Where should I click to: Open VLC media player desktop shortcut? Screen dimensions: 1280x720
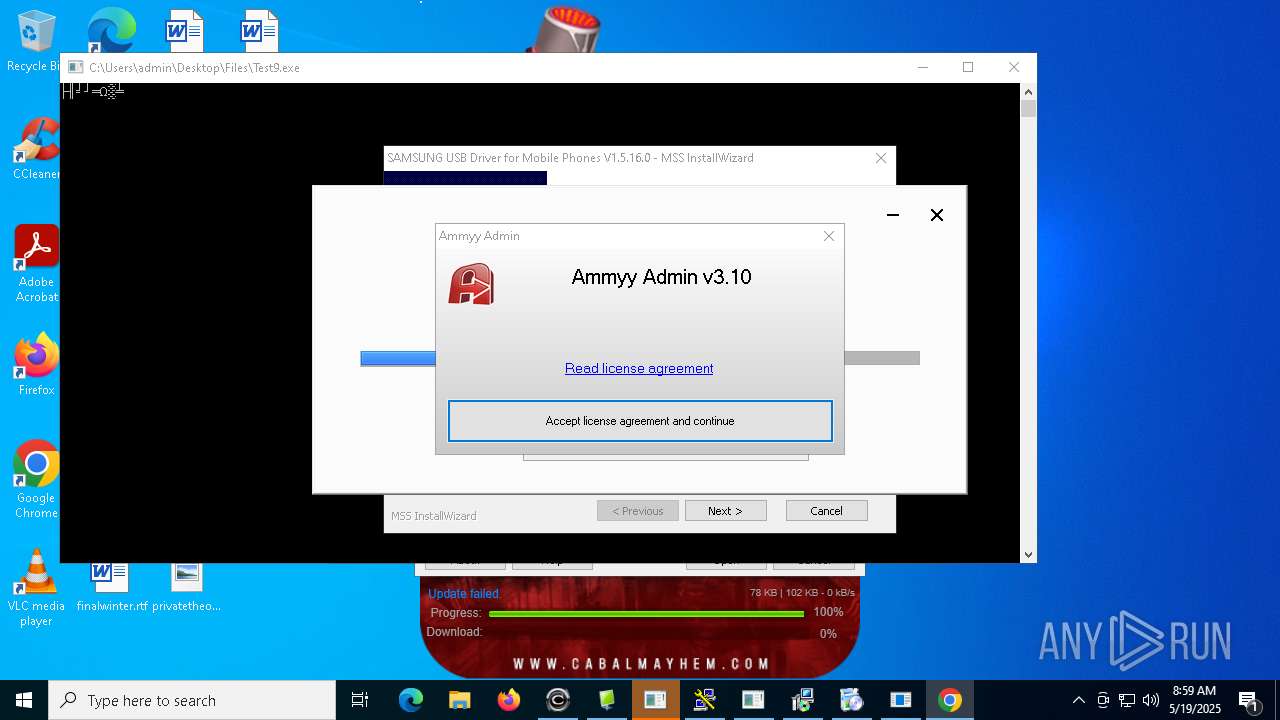pyautogui.click(x=36, y=588)
